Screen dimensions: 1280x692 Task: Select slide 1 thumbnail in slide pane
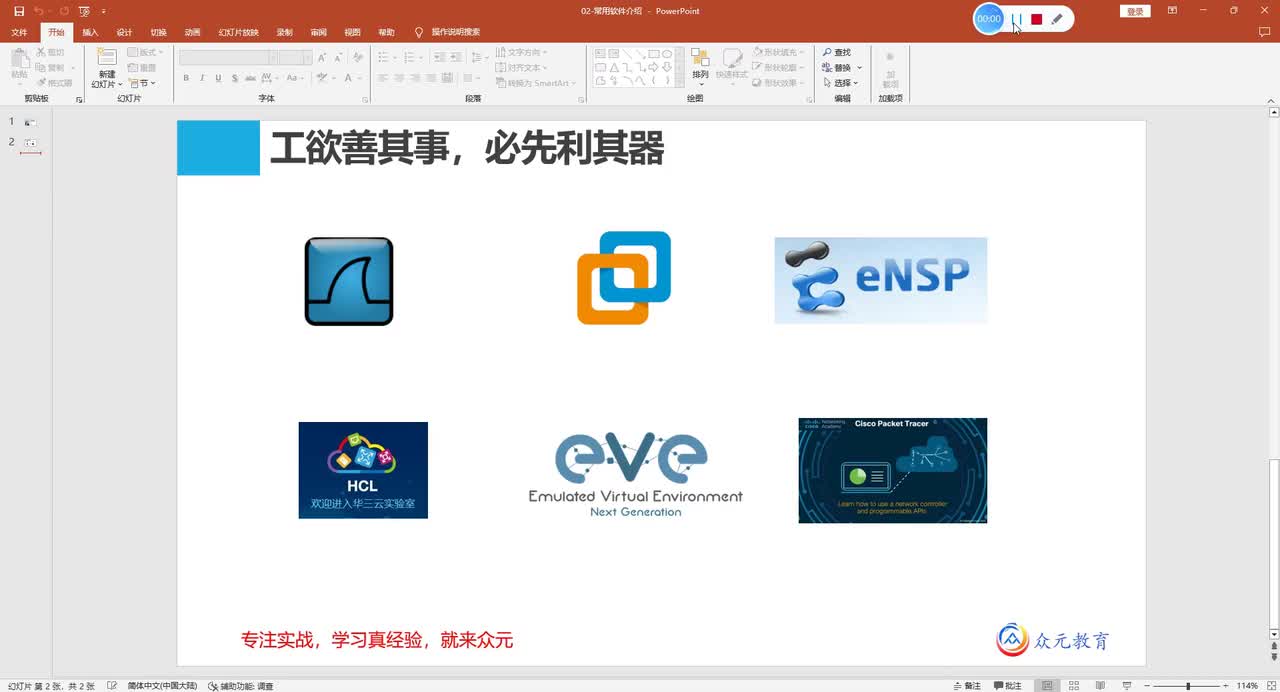[31, 122]
